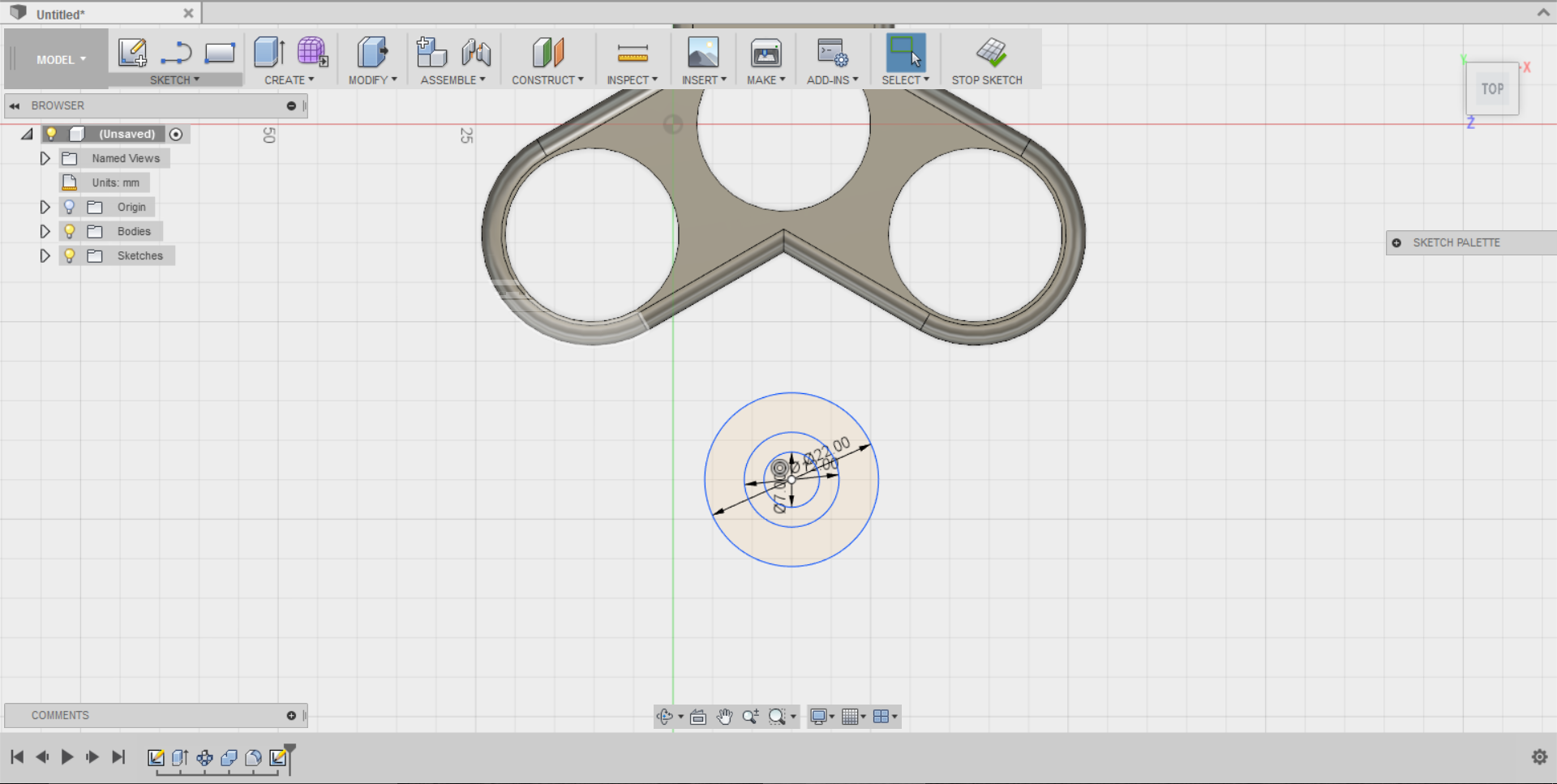The width and height of the screenshot is (1557, 784).
Task: Jump to timeline end
Action: click(x=118, y=757)
